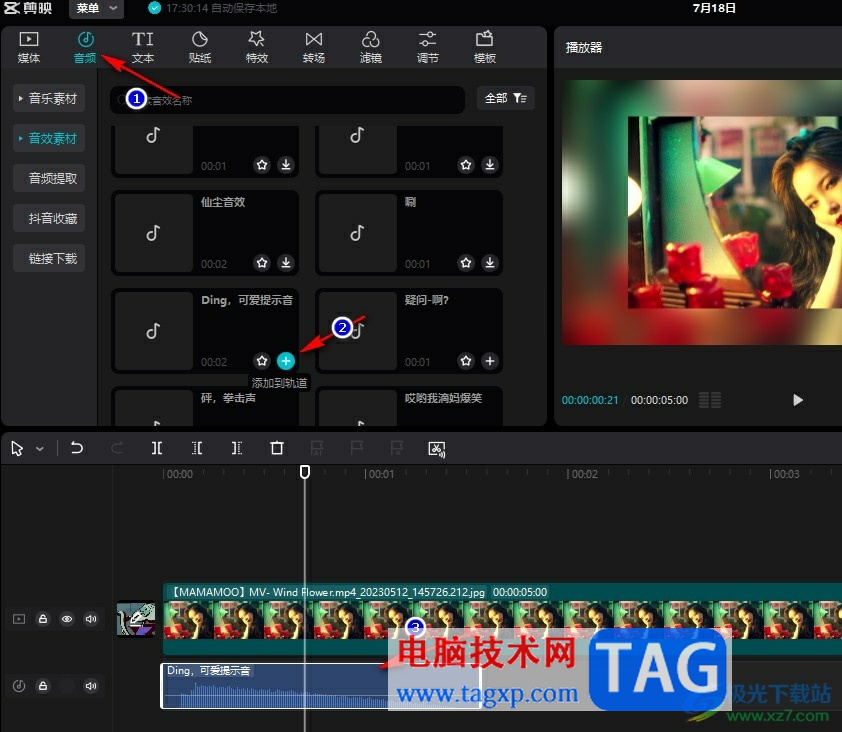
Task: Click the video track type icon
Action: (x=19, y=619)
